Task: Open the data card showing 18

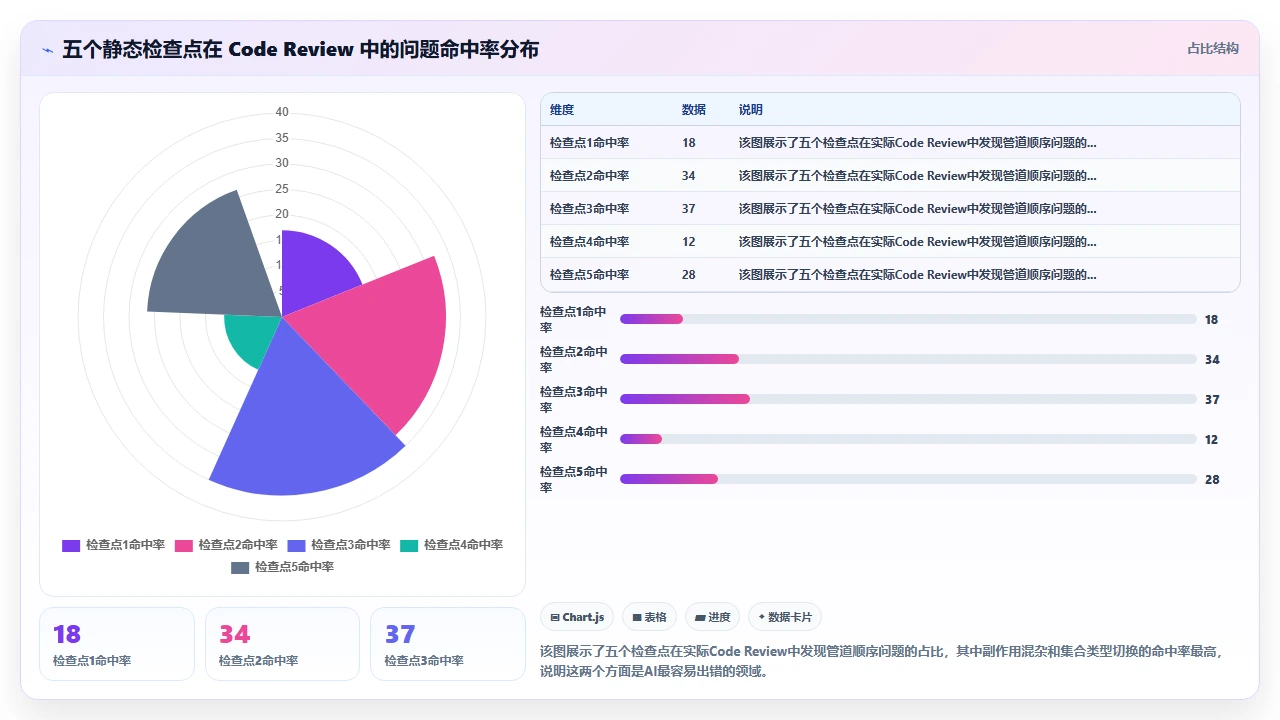Action: coord(117,644)
